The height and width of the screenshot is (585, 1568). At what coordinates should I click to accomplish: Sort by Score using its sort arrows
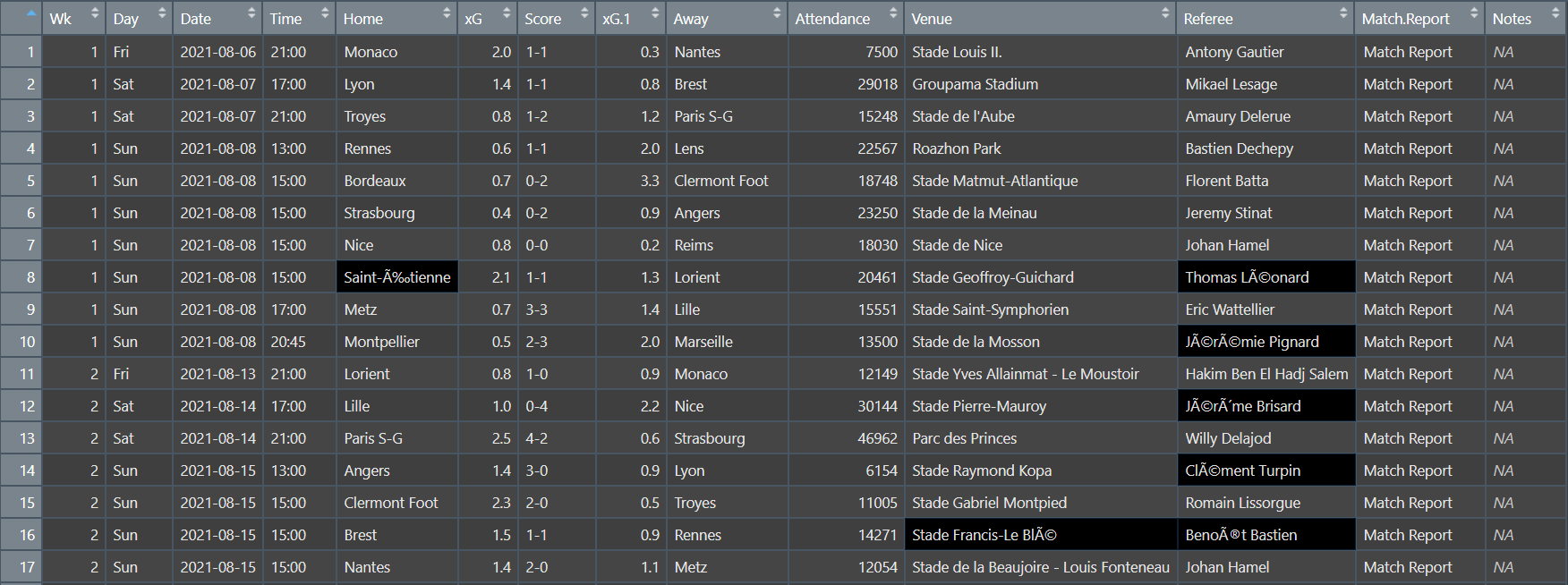pyautogui.click(x=584, y=14)
